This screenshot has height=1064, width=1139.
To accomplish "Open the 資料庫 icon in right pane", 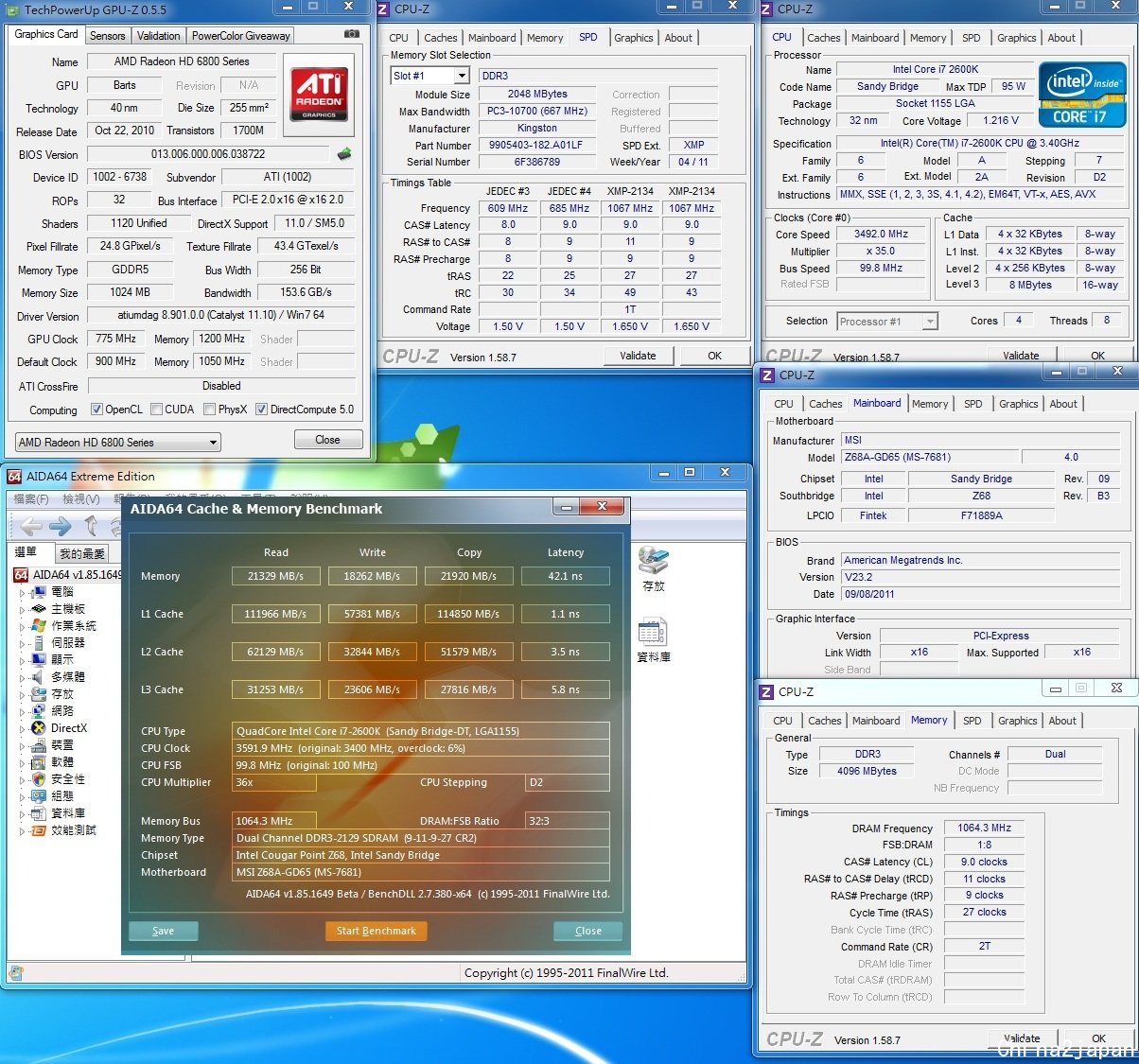I will pyautogui.click(x=653, y=632).
